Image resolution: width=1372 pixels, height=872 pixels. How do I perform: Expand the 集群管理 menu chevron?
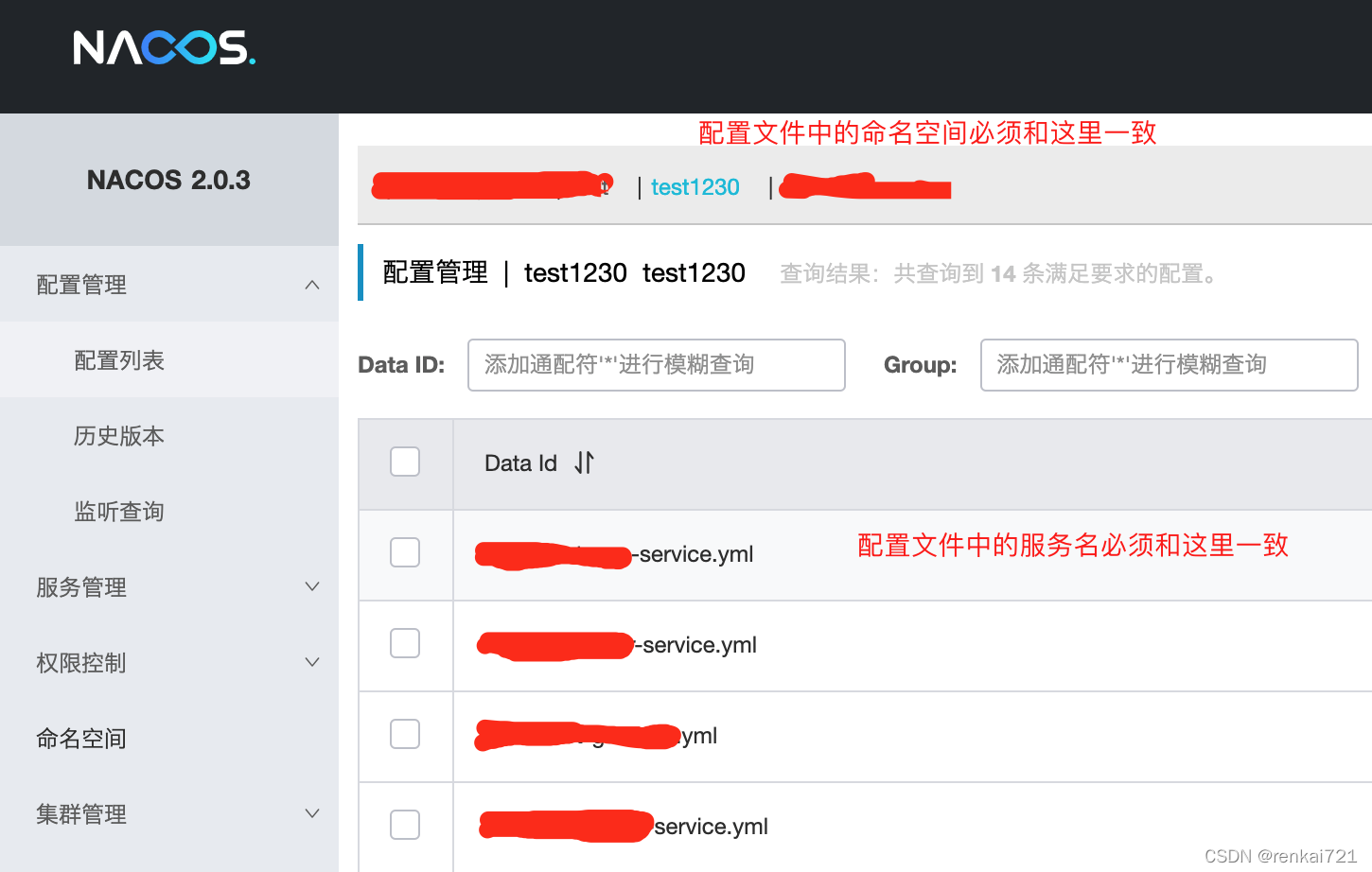[x=312, y=813]
